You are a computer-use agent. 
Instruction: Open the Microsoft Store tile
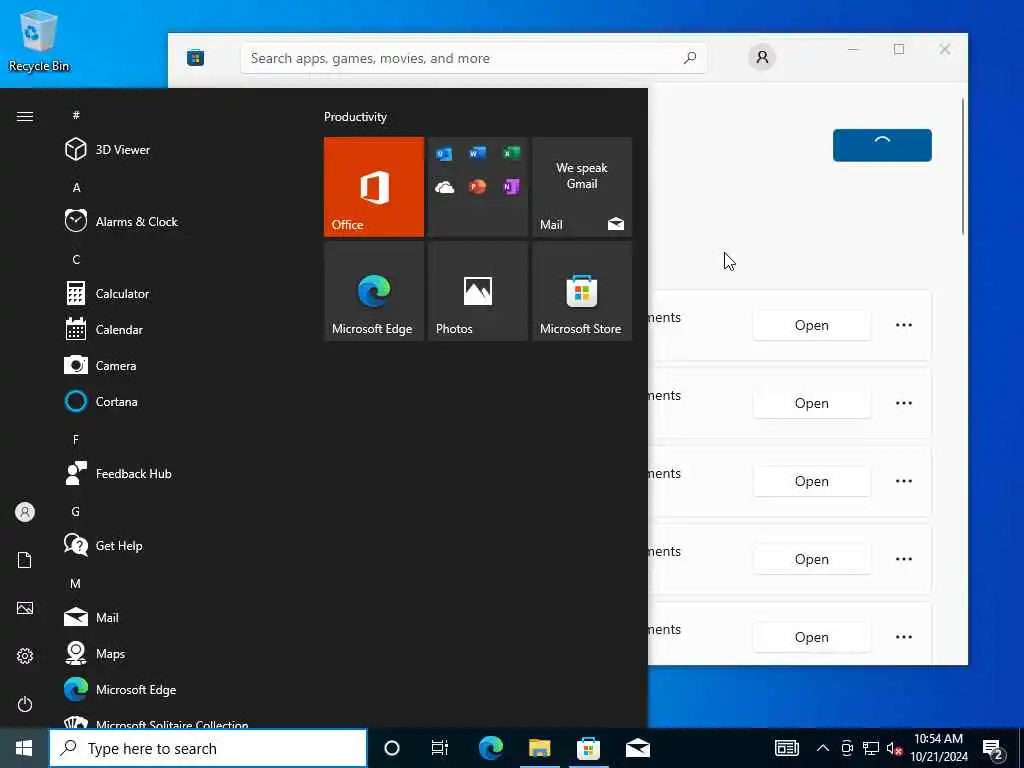tap(582, 291)
